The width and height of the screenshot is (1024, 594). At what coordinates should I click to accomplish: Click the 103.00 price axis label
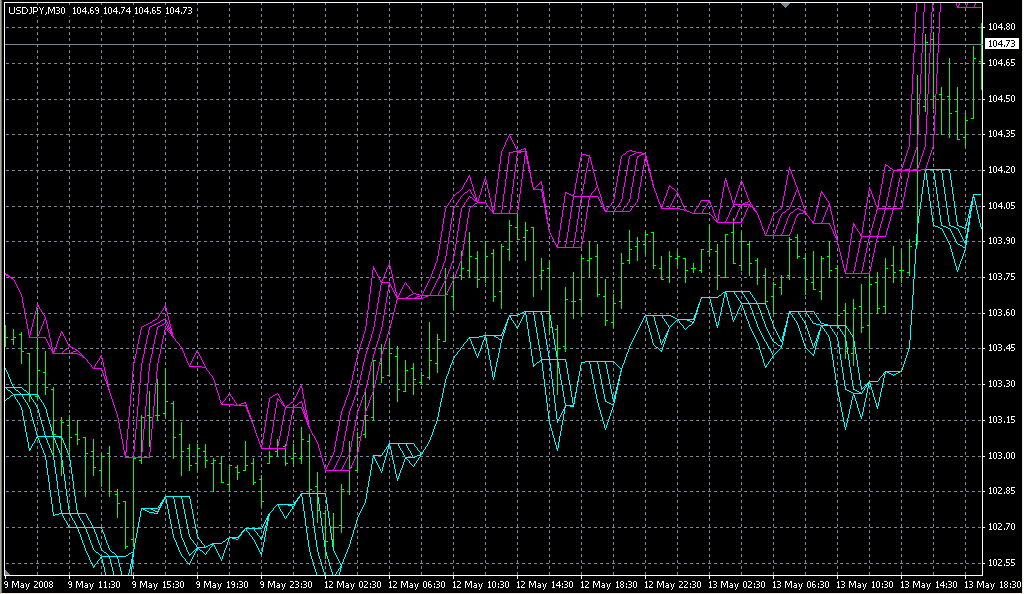pos(1002,456)
